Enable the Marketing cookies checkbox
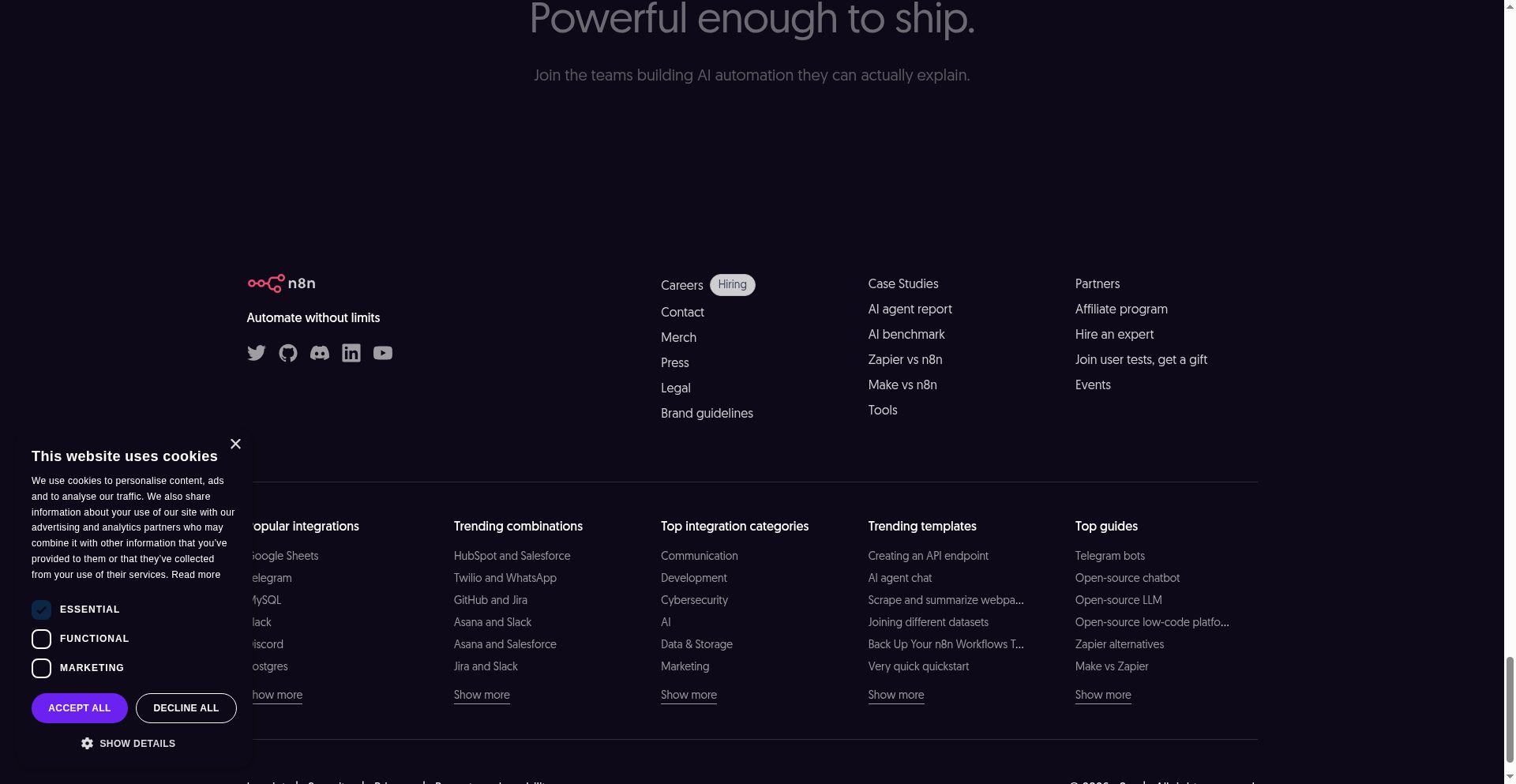 (x=41, y=668)
